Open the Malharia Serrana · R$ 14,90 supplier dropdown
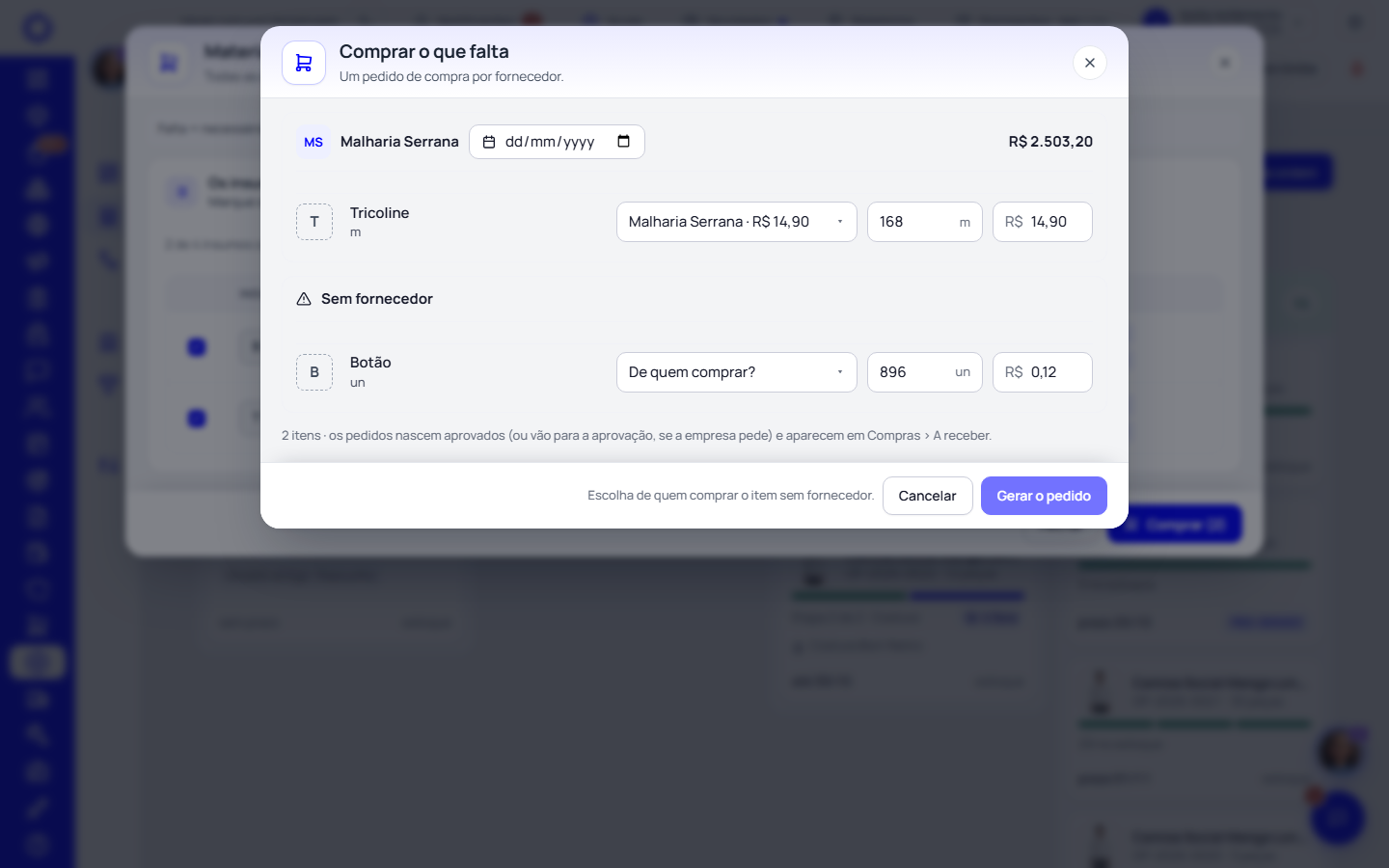1389x868 pixels. [737, 222]
